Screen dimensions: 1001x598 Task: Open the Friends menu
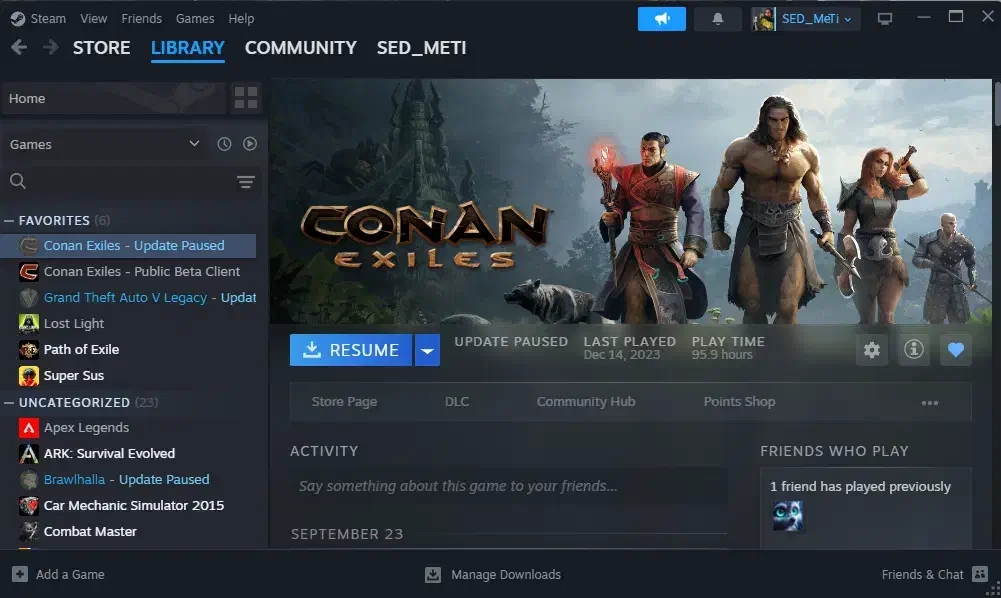click(x=141, y=19)
